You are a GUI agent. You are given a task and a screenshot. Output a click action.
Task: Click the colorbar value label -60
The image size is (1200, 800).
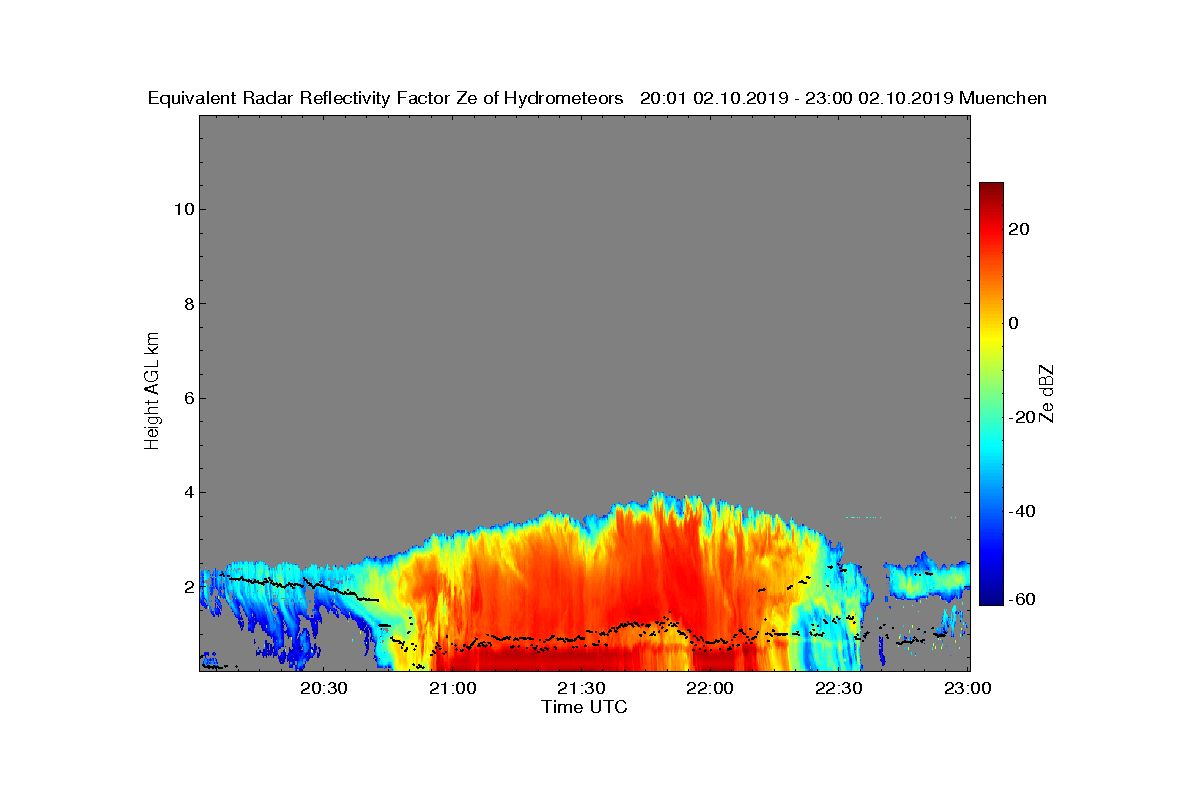1020,599
